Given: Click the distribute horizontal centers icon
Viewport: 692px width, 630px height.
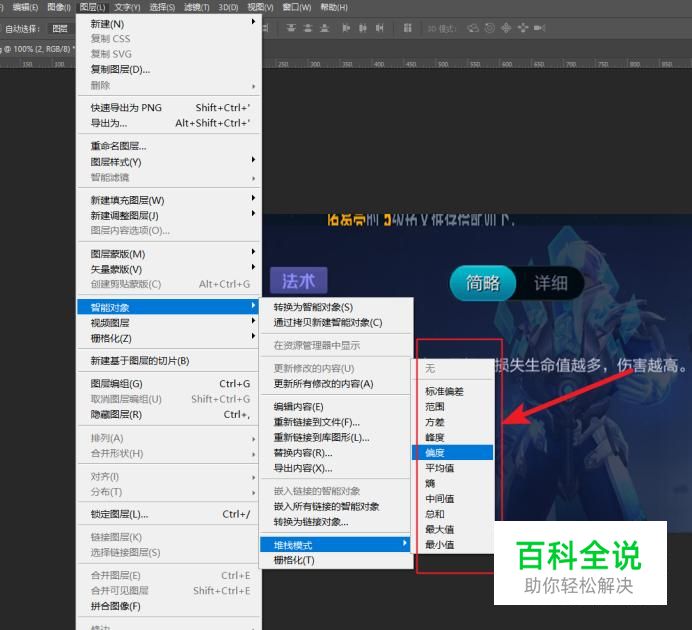Looking at the screenshot, I should point(363,28).
